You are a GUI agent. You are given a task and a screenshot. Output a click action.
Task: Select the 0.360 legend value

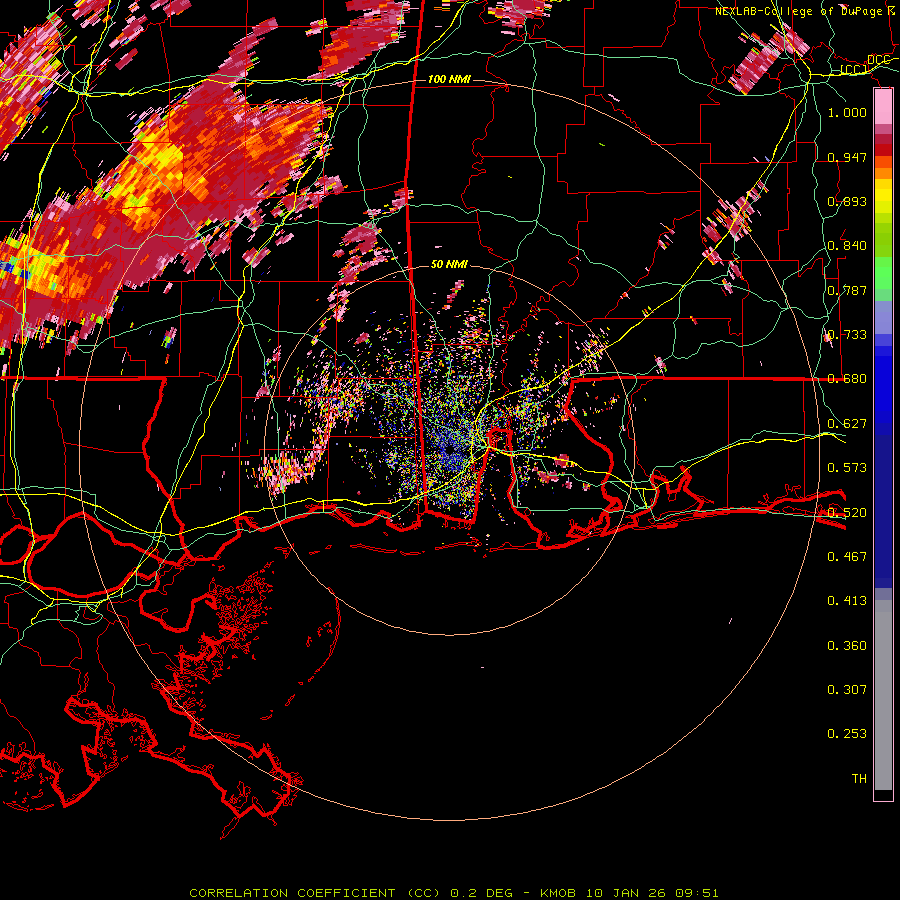[x=847, y=646]
